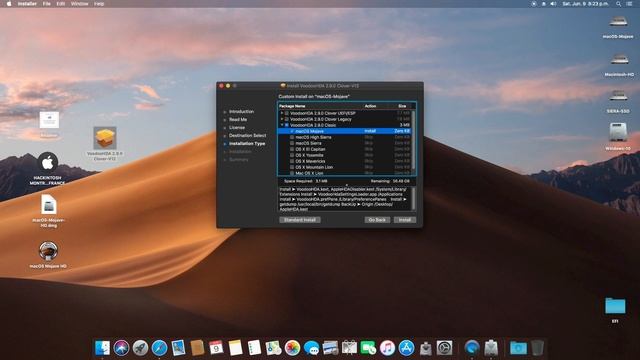Toggle VoodooHDA 2.9.0 Classic package checkbox

click(x=287, y=125)
